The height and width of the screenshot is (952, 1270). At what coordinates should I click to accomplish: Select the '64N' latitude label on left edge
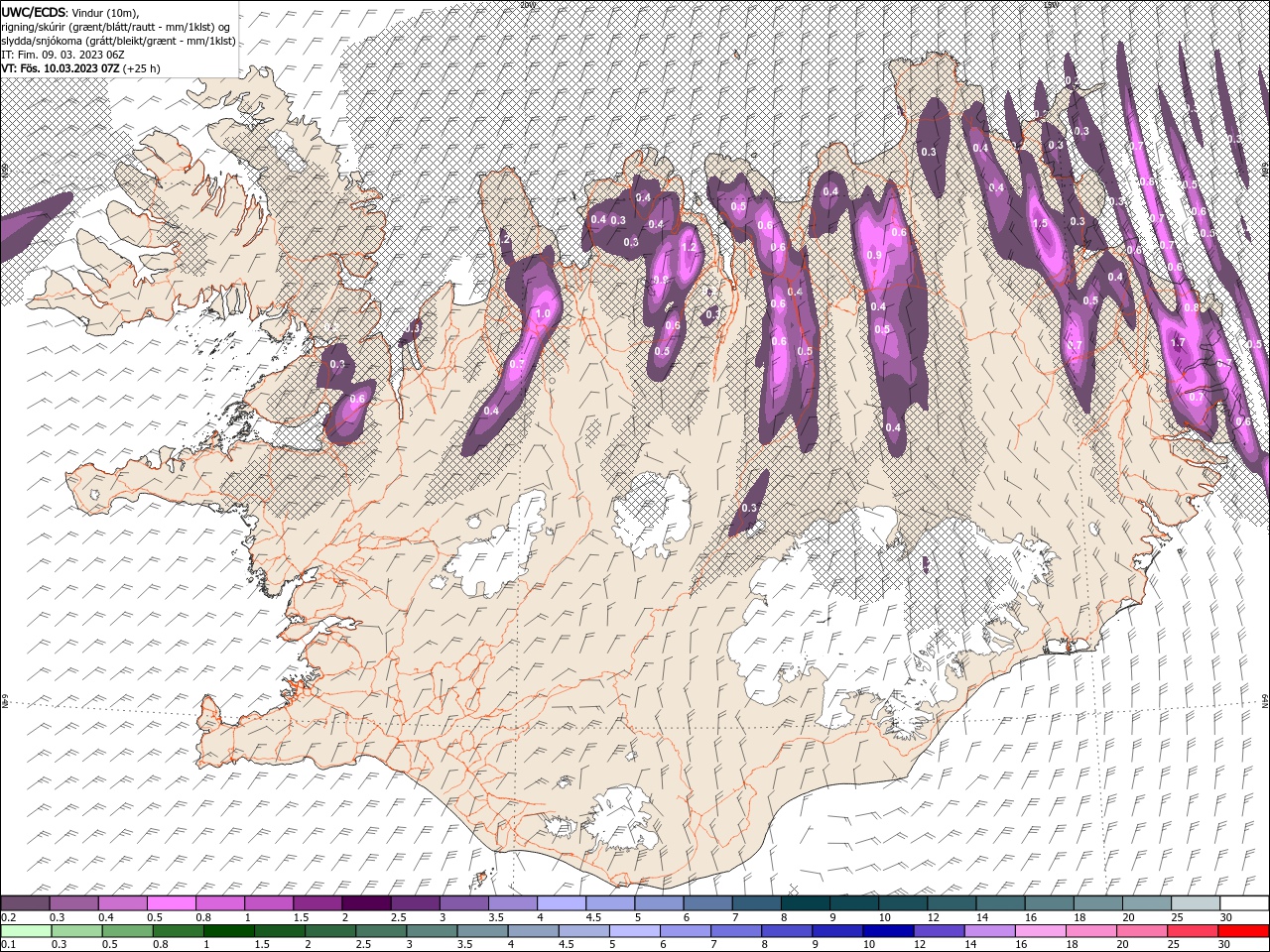pyautogui.click(x=5, y=703)
